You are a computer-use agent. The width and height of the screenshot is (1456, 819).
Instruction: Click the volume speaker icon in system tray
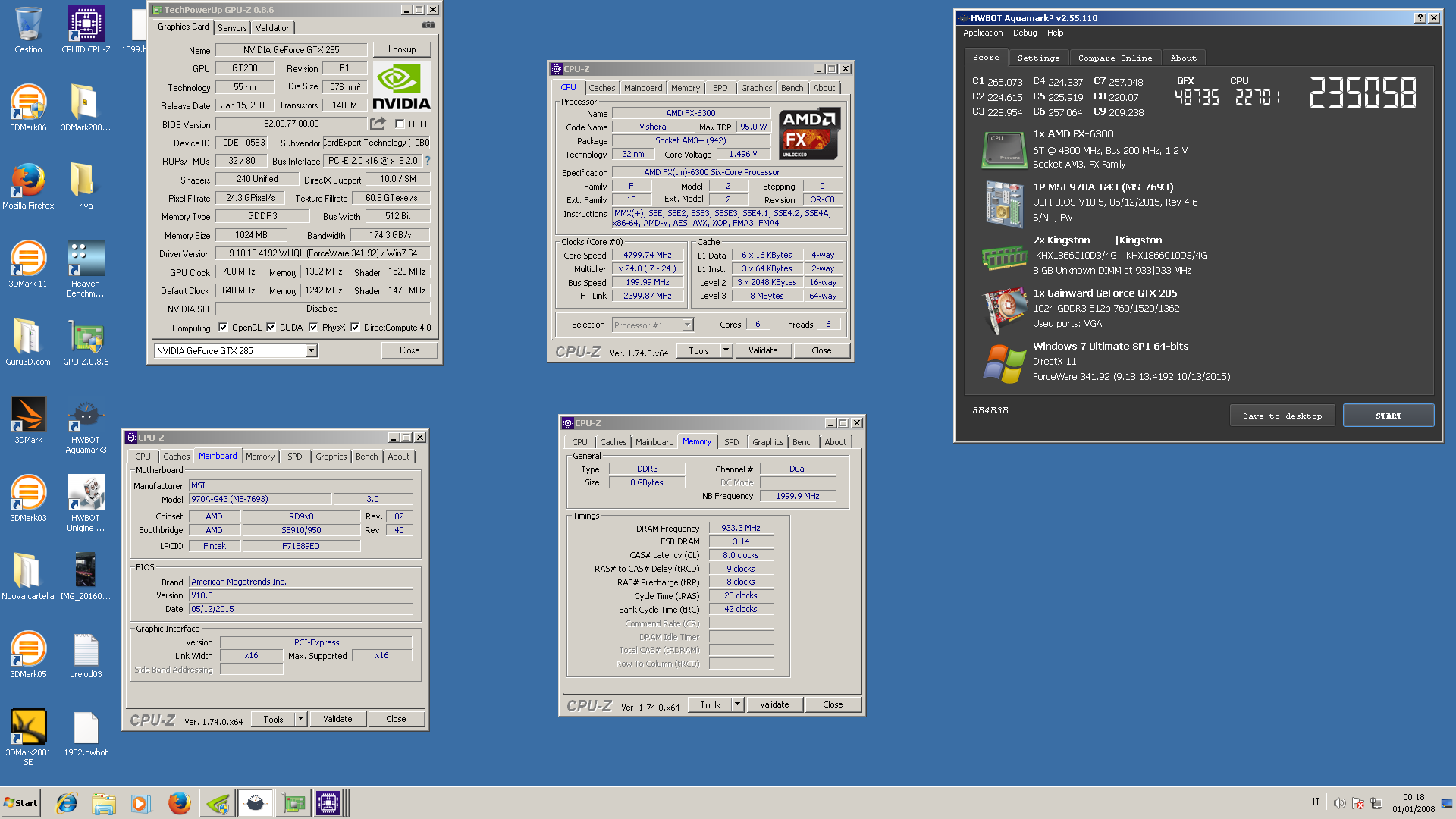pyautogui.click(x=1339, y=803)
